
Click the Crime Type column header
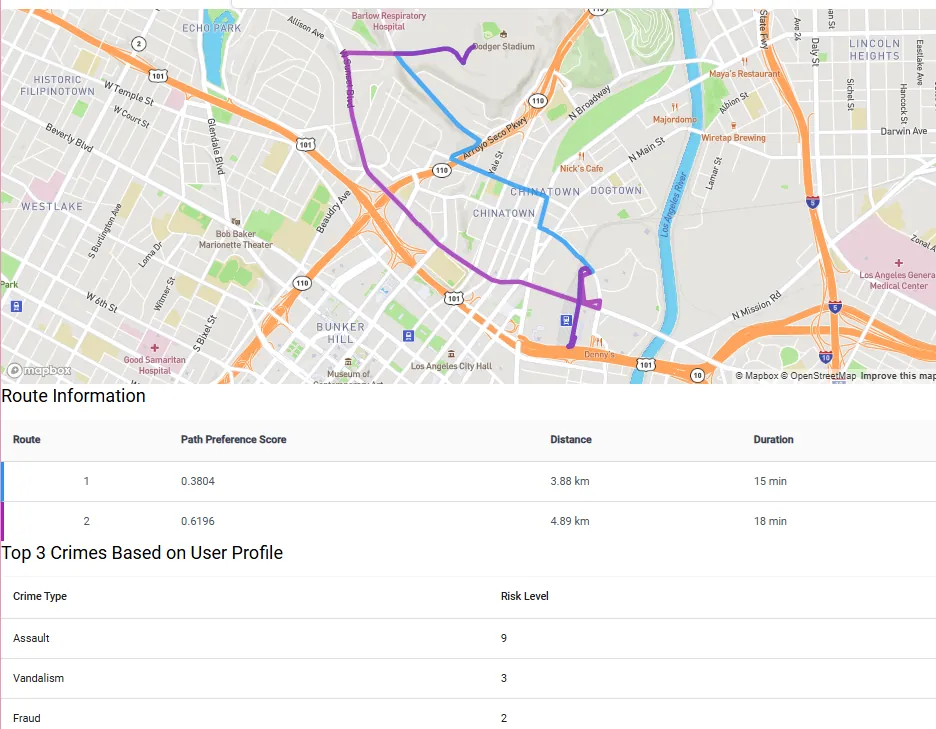(40, 596)
